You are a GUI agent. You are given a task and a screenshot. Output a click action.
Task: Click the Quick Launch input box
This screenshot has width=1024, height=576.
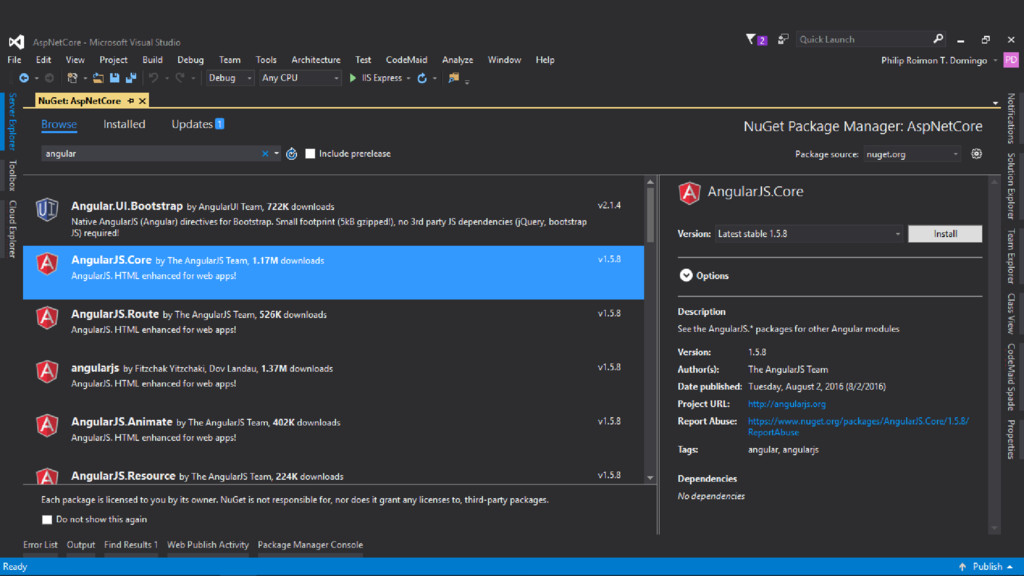click(x=863, y=39)
